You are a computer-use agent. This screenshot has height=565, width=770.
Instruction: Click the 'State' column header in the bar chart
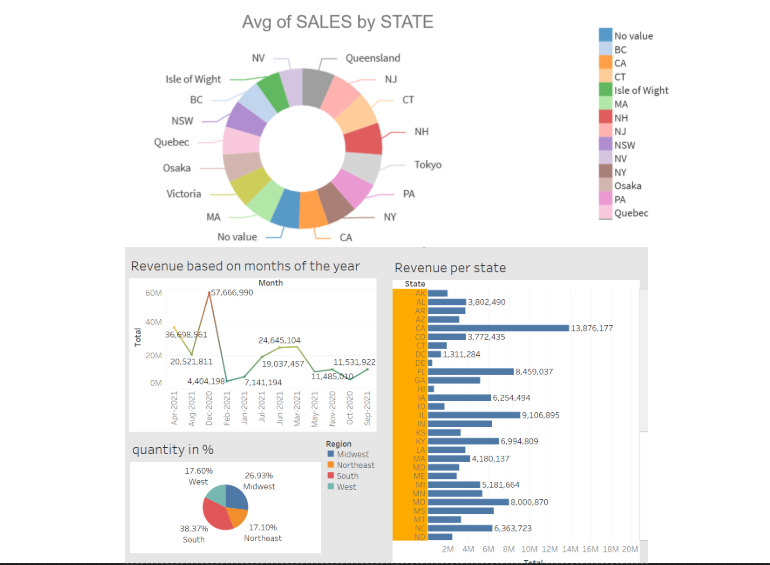414,284
